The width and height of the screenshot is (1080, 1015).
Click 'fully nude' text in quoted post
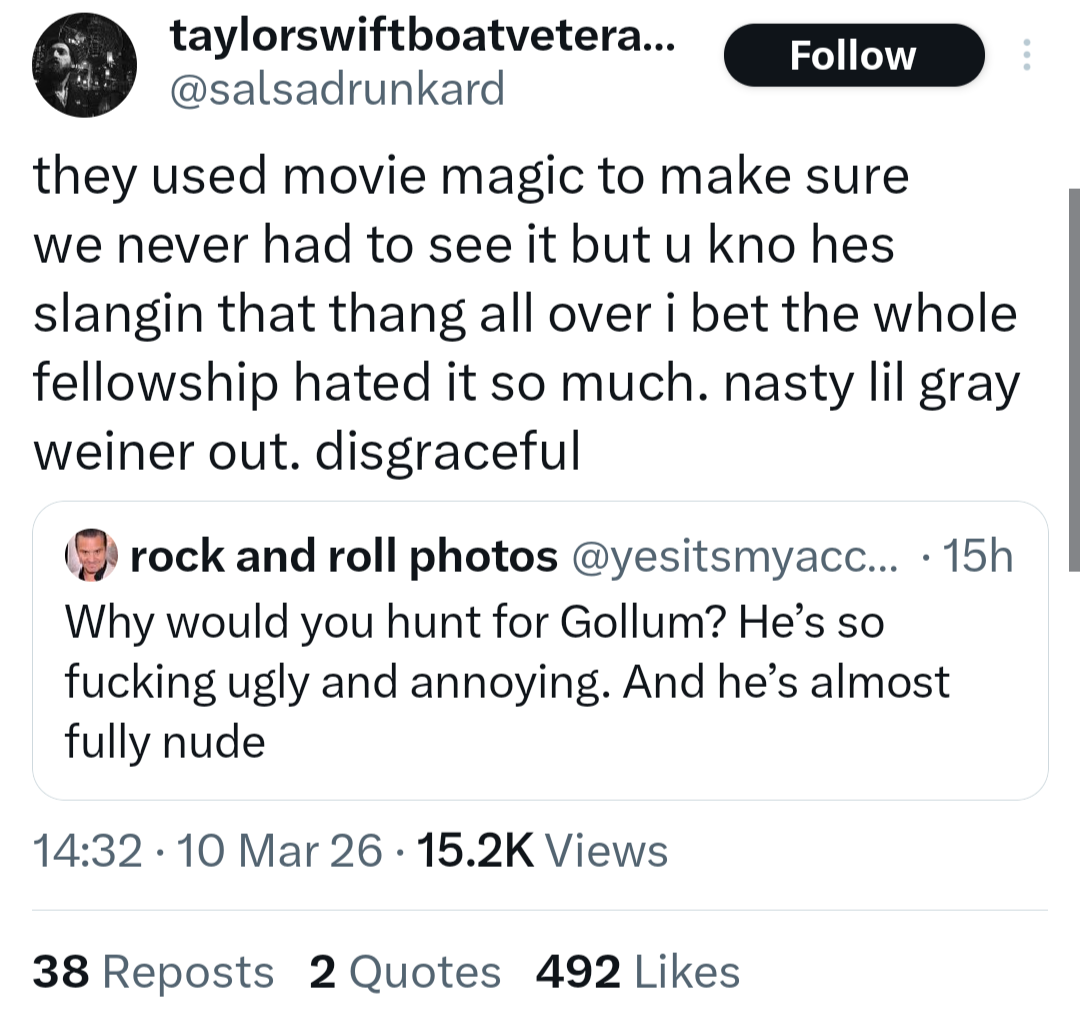[165, 742]
